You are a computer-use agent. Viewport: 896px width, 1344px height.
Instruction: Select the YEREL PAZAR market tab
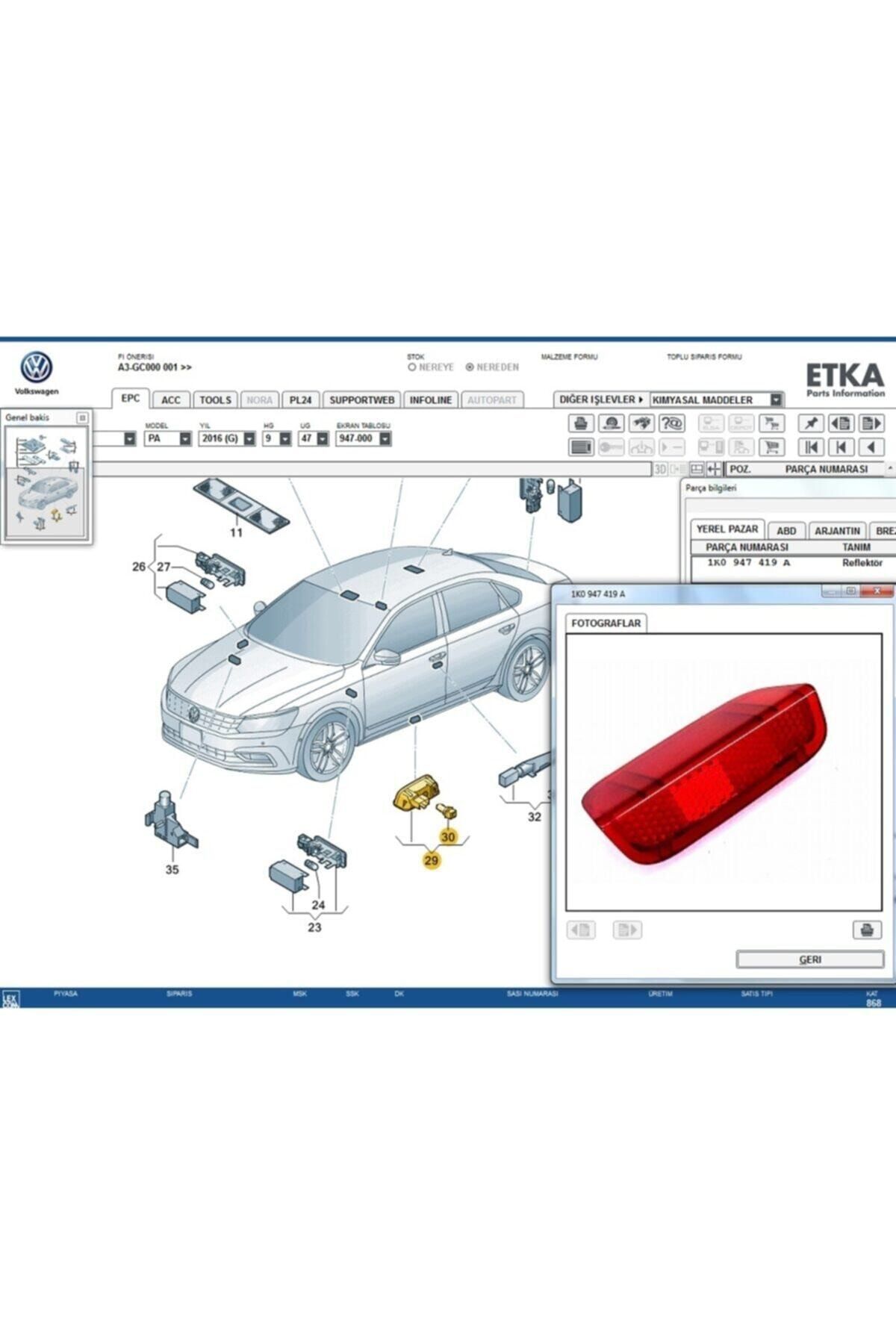(x=727, y=529)
